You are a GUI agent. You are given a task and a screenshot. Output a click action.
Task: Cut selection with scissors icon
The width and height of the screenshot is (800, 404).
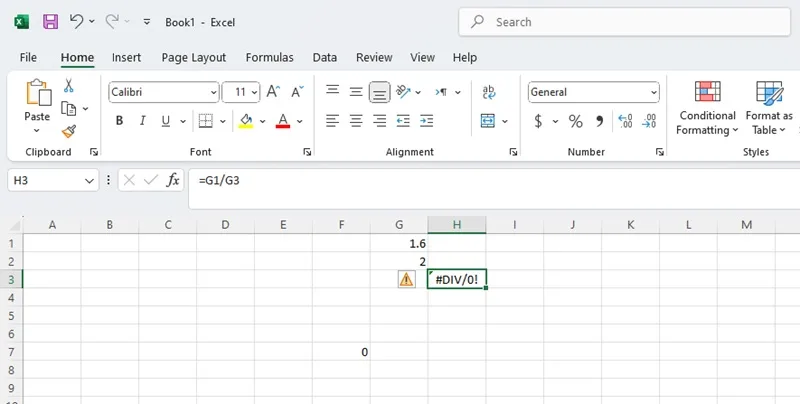[69, 86]
